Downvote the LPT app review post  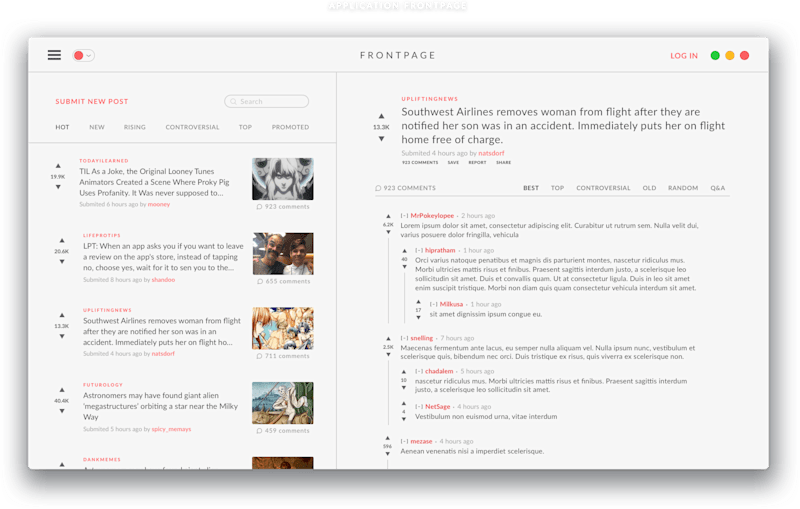coord(62,262)
